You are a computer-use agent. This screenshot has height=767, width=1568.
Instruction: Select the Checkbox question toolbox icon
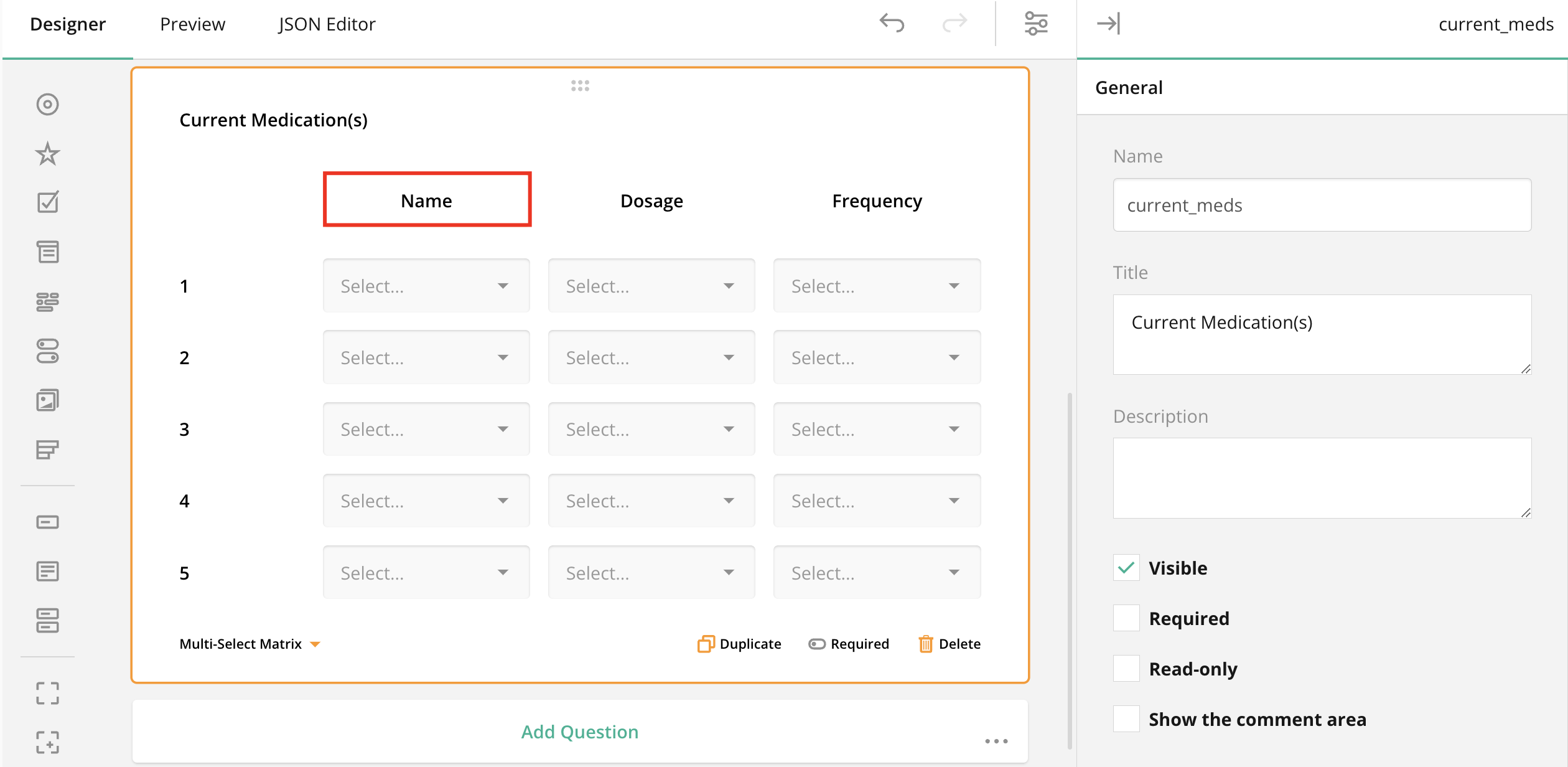47,202
